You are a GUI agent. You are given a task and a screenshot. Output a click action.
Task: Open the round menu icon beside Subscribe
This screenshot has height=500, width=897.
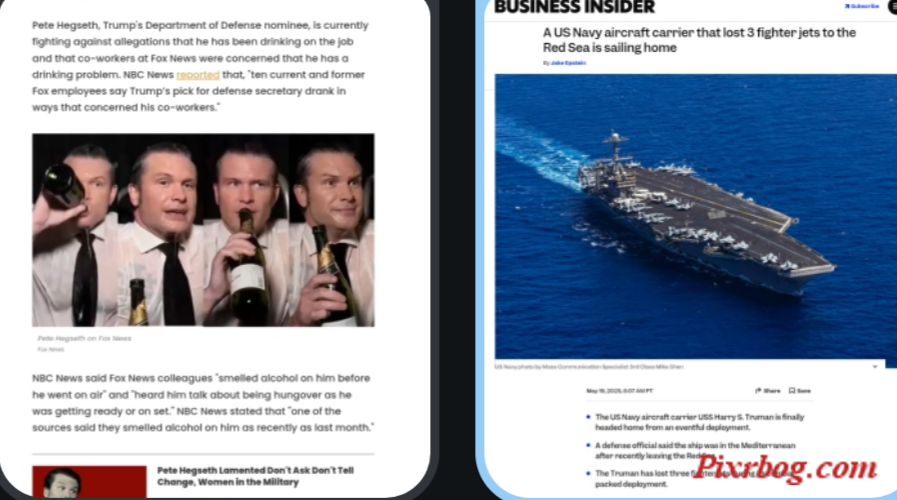pos(892,6)
